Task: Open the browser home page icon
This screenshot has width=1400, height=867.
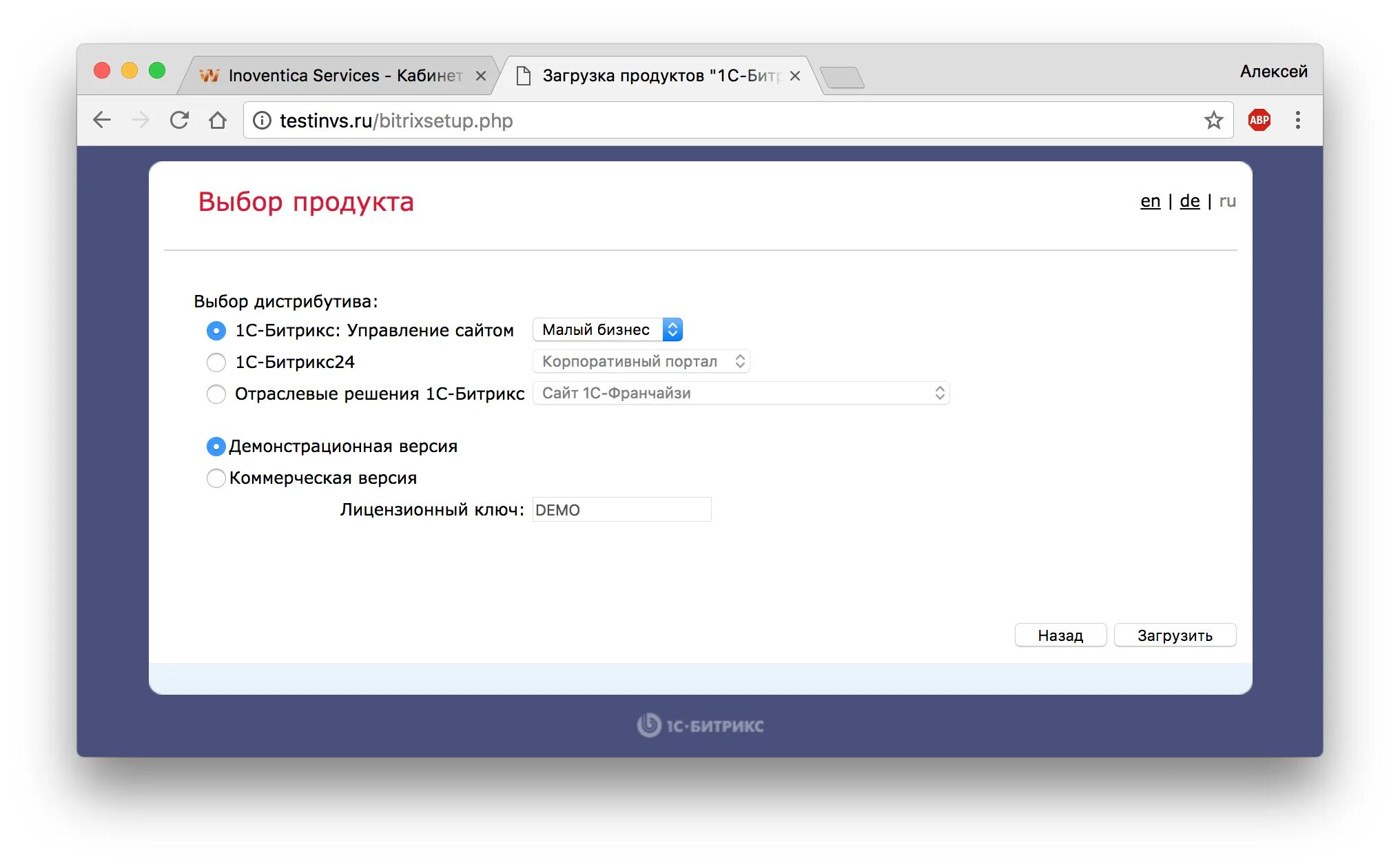Action: [218, 120]
